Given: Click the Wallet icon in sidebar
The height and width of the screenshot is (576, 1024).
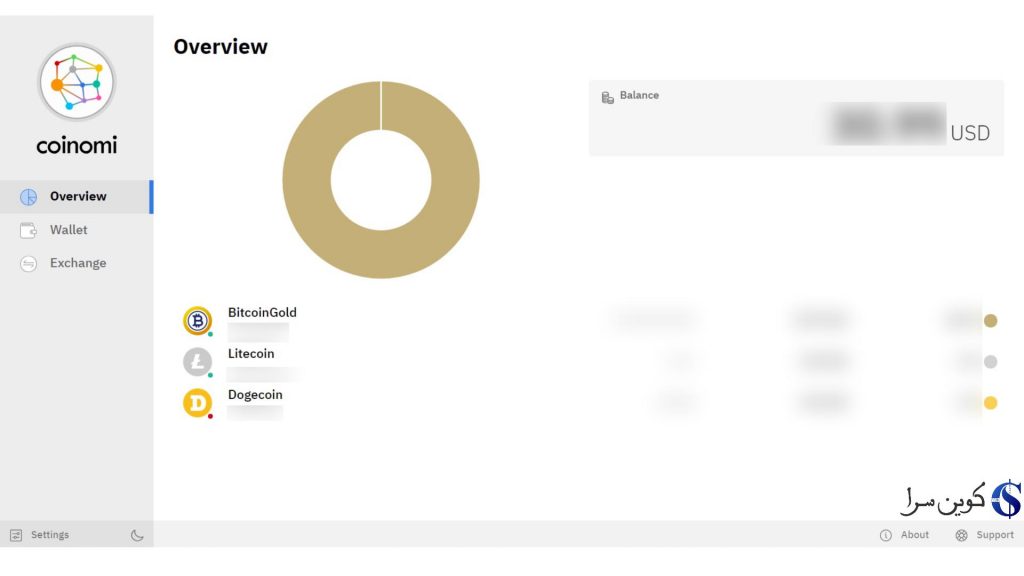Looking at the screenshot, I should pos(29,230).
